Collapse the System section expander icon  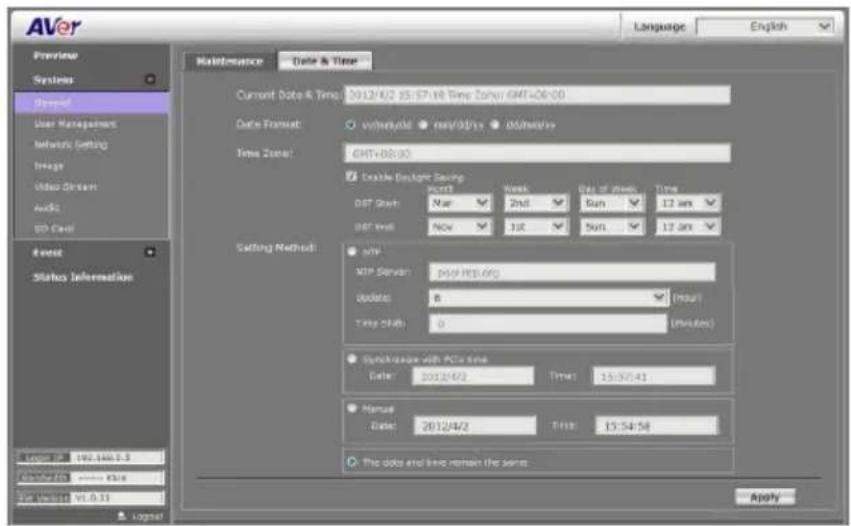click(150, 80)
